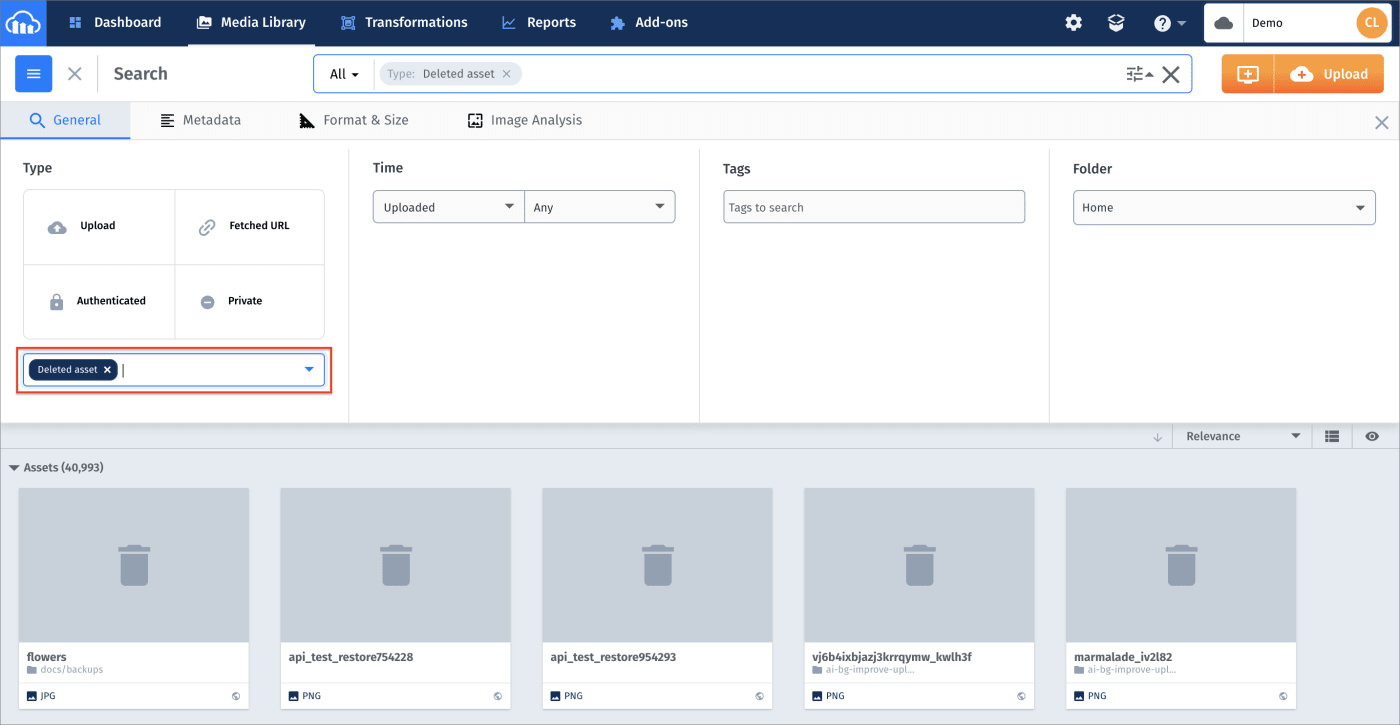Click the globe icon on flowers card
The height and width of the screenshot is (725, 1400).
235,696
